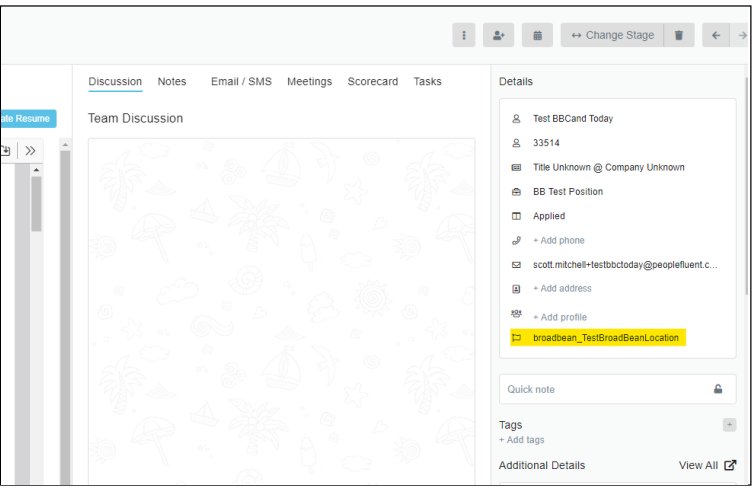Image resolution: width=753 pixels, height=490 pixels.
Task: Click the ID card icon beside Title Unknown
Action: pyautogui.click(x=516, y=168)
